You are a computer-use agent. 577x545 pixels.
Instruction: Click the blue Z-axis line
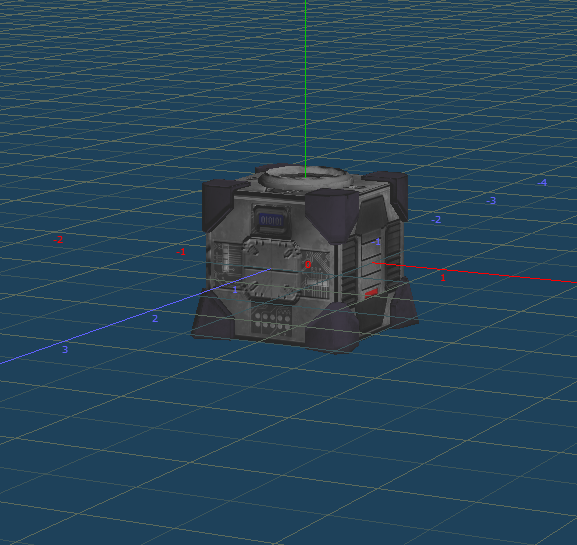136,316
